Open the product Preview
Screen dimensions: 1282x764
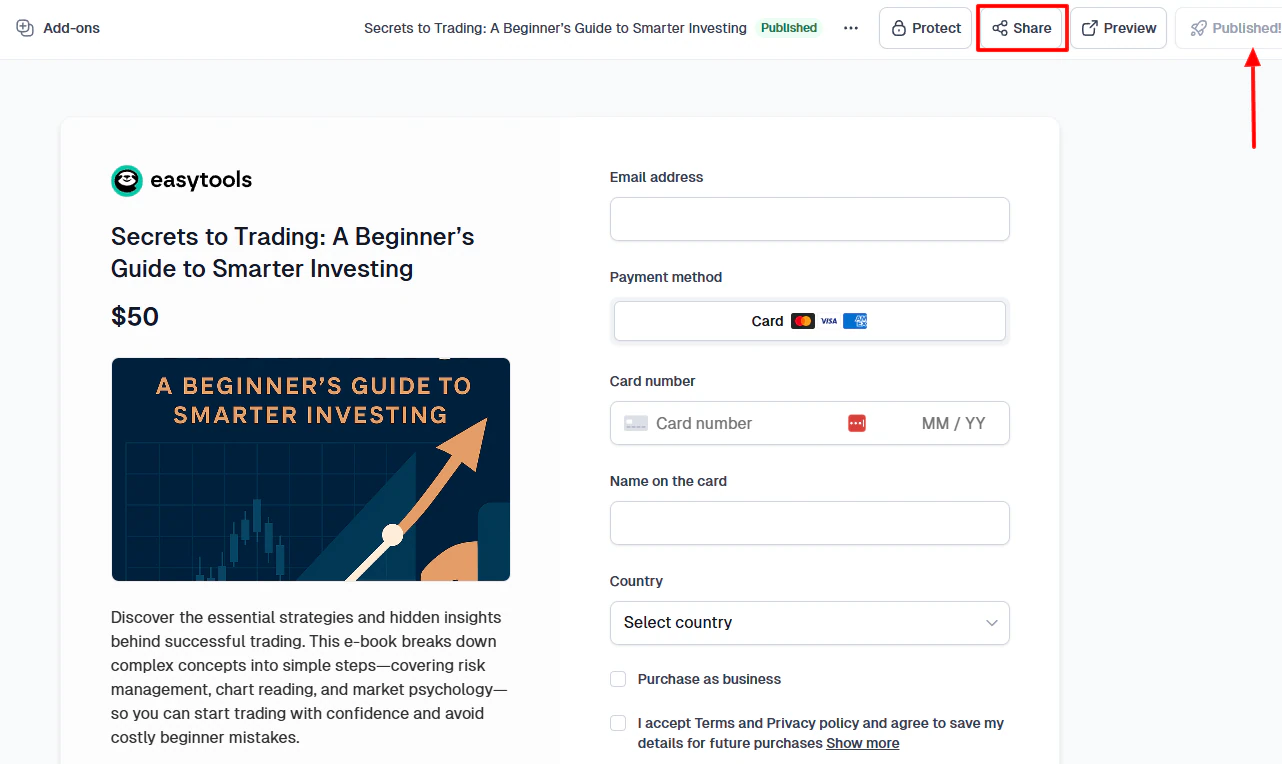1119,28
